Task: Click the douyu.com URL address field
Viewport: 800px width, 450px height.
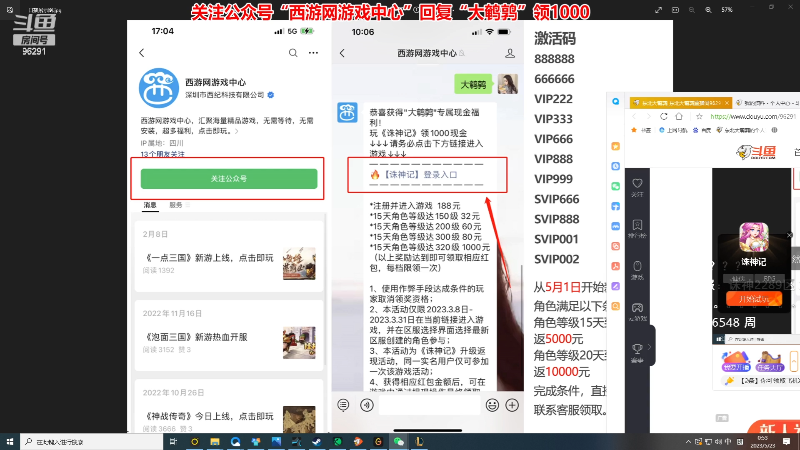Action: pyautogui.click(x=753, y=116)
